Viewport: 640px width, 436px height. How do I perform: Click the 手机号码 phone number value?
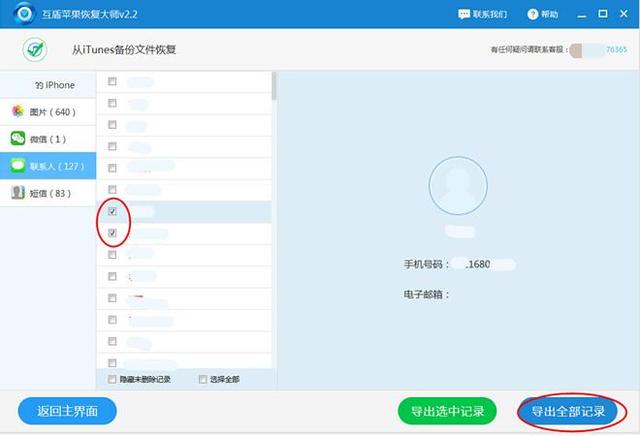pyautogui.click(x=484, y=264)
